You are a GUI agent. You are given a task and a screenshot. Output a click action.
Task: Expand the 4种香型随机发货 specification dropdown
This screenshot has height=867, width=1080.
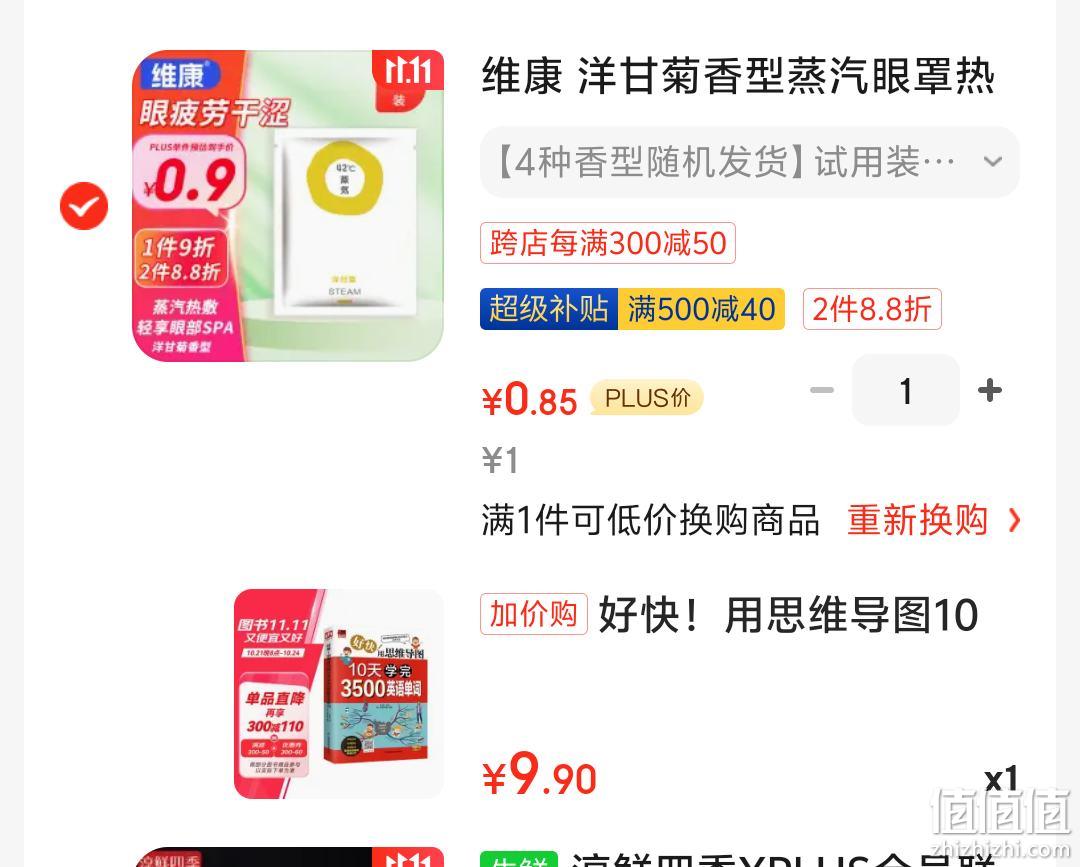click(x=749, y=162)
